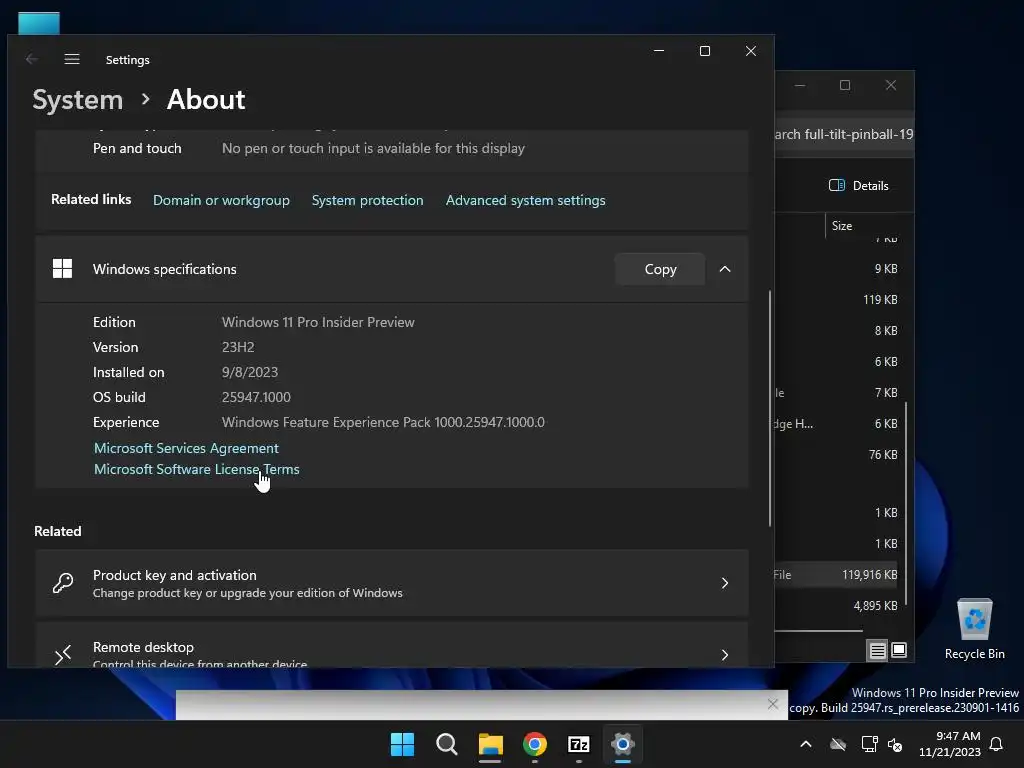Open File Explorer from the taskbar
The width and height of the screenshot is (1024, 768).
coord(490,744)
